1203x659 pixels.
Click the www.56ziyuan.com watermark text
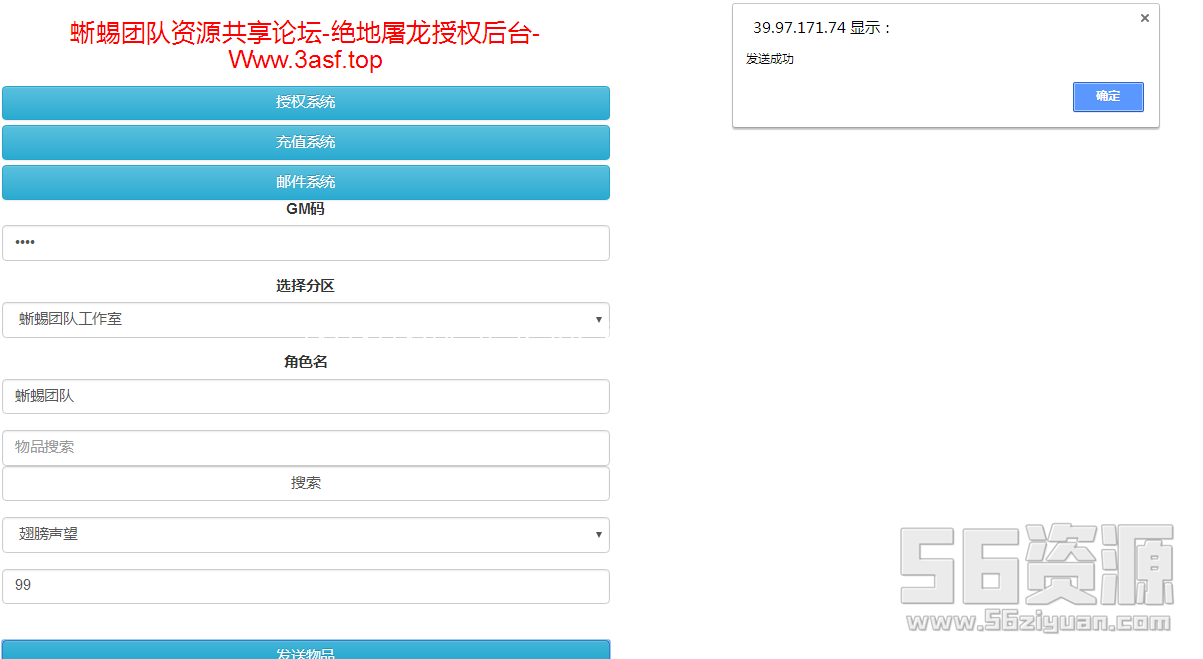tap(1037, 622)
